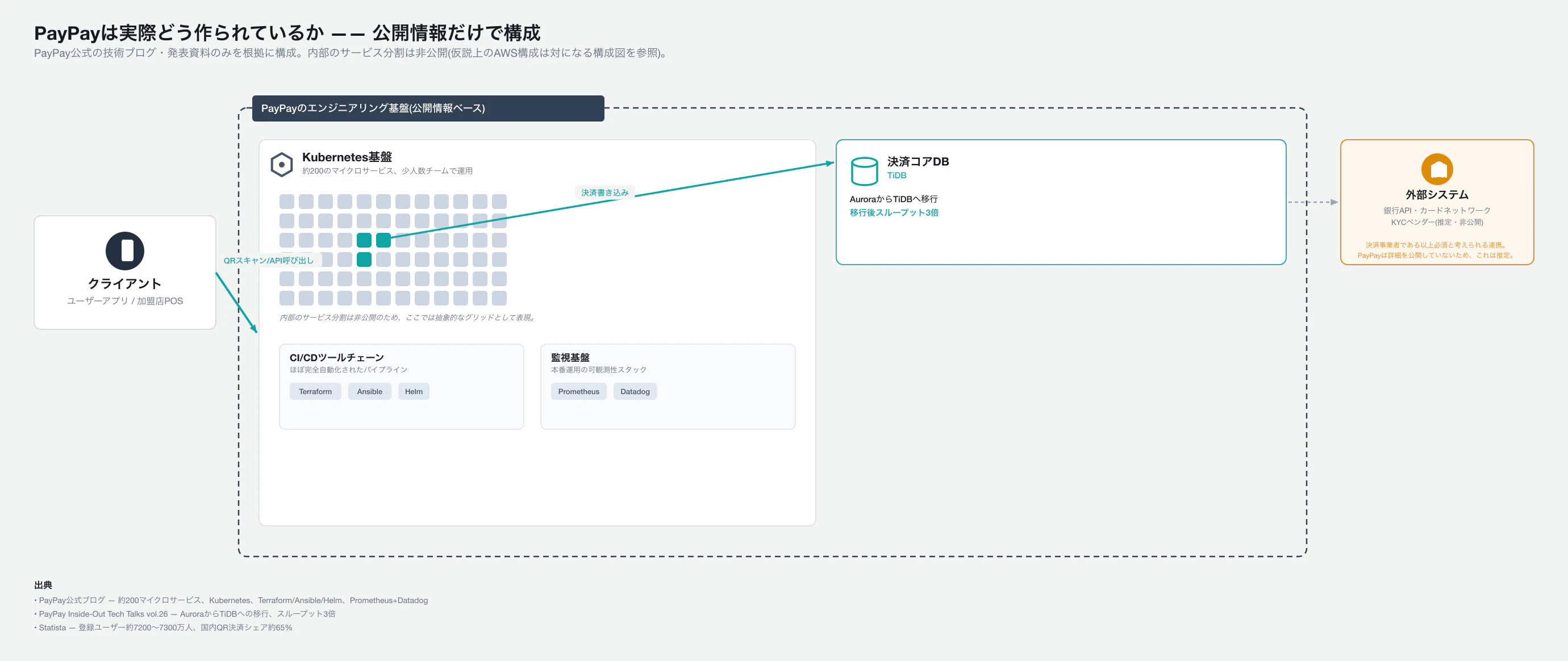Click the teal TiDB label under 決済コアDB
The height and width of the screenshot is (661, 1568).
pos(896,175)
